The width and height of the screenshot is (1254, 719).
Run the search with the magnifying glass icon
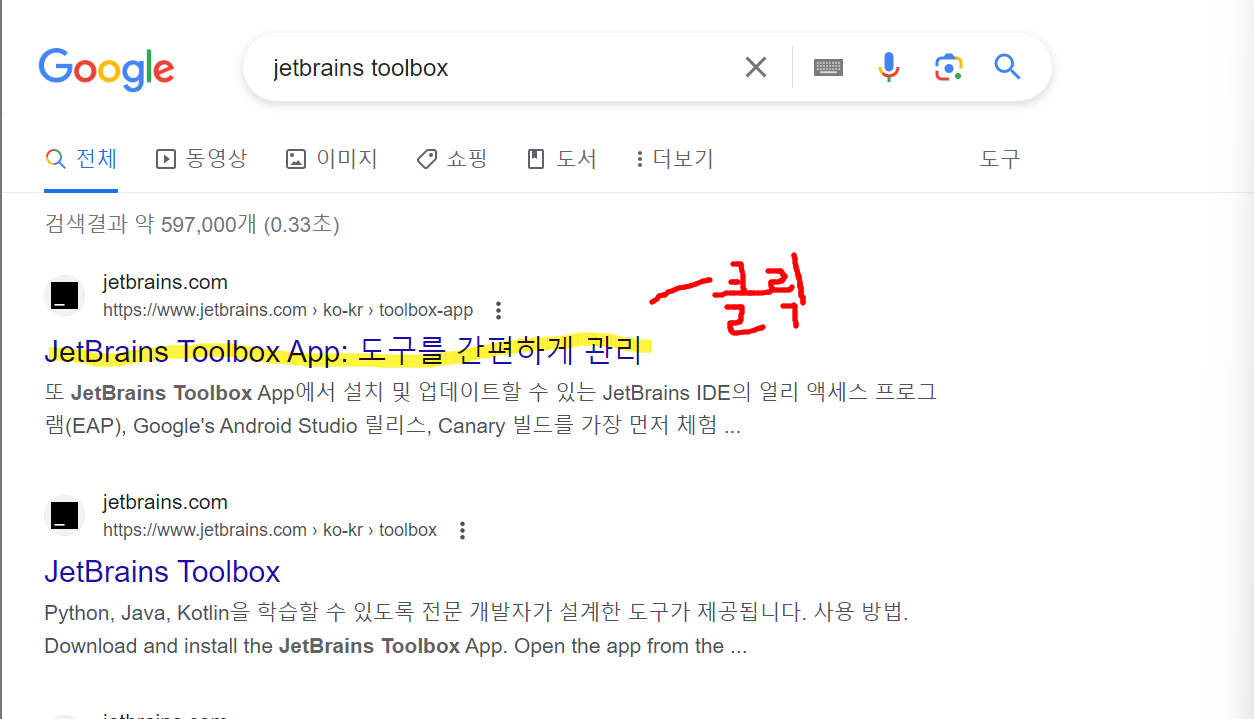click(x=1007, y=66)
